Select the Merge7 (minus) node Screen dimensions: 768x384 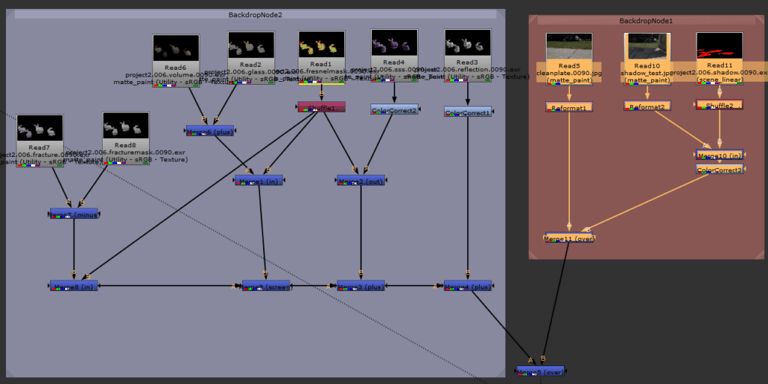pos(74,214)
